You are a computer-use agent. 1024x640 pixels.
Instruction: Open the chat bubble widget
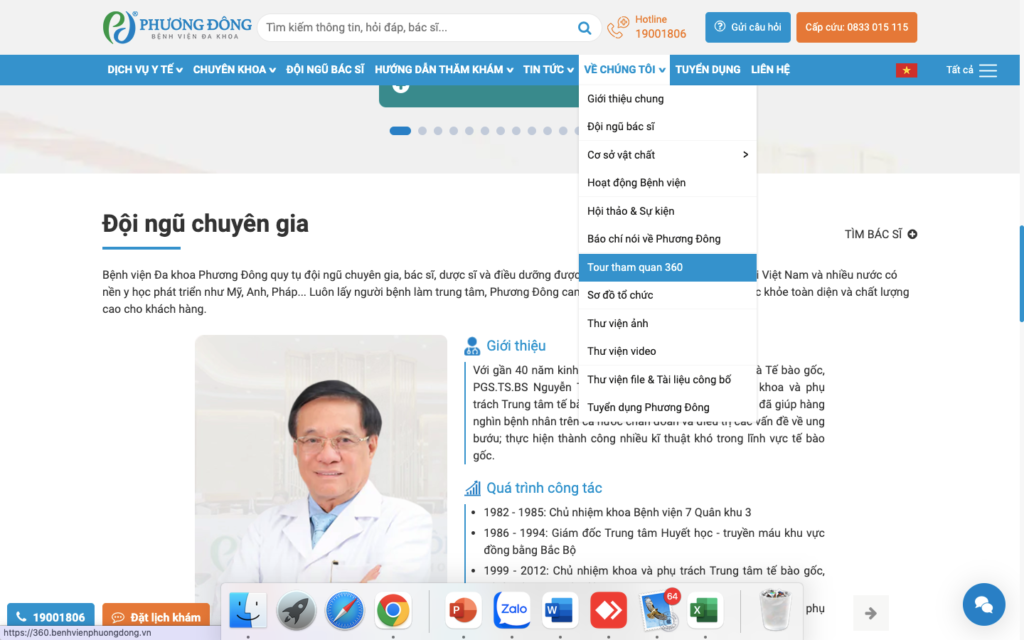click(x=983, y=604)
